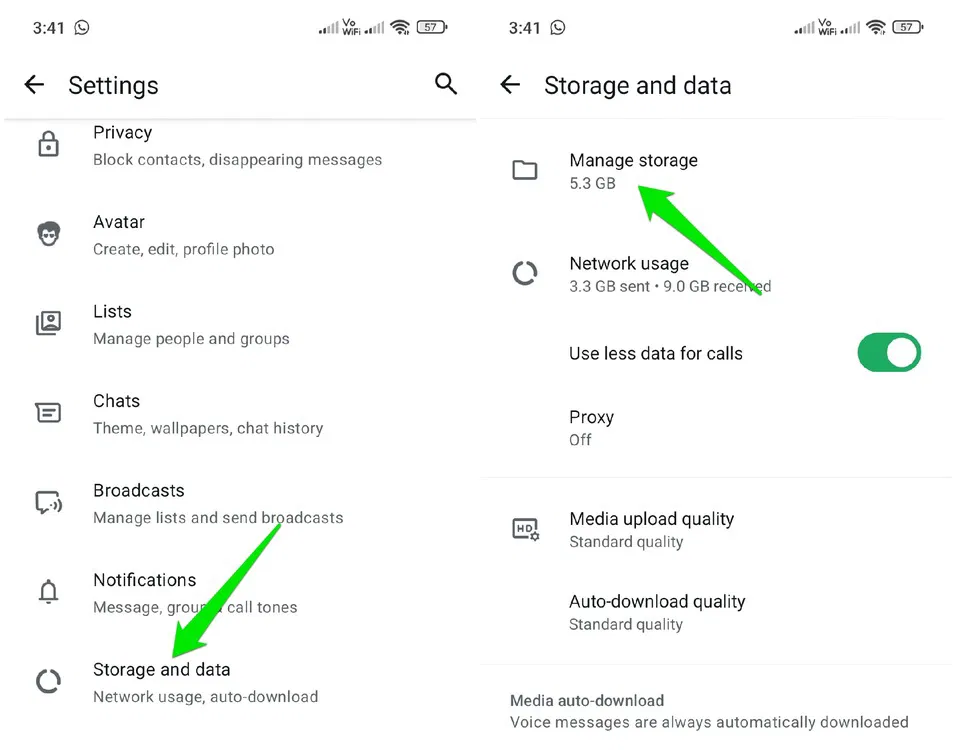Click the Chats speech bubble icon

click(x=48, y=413)
